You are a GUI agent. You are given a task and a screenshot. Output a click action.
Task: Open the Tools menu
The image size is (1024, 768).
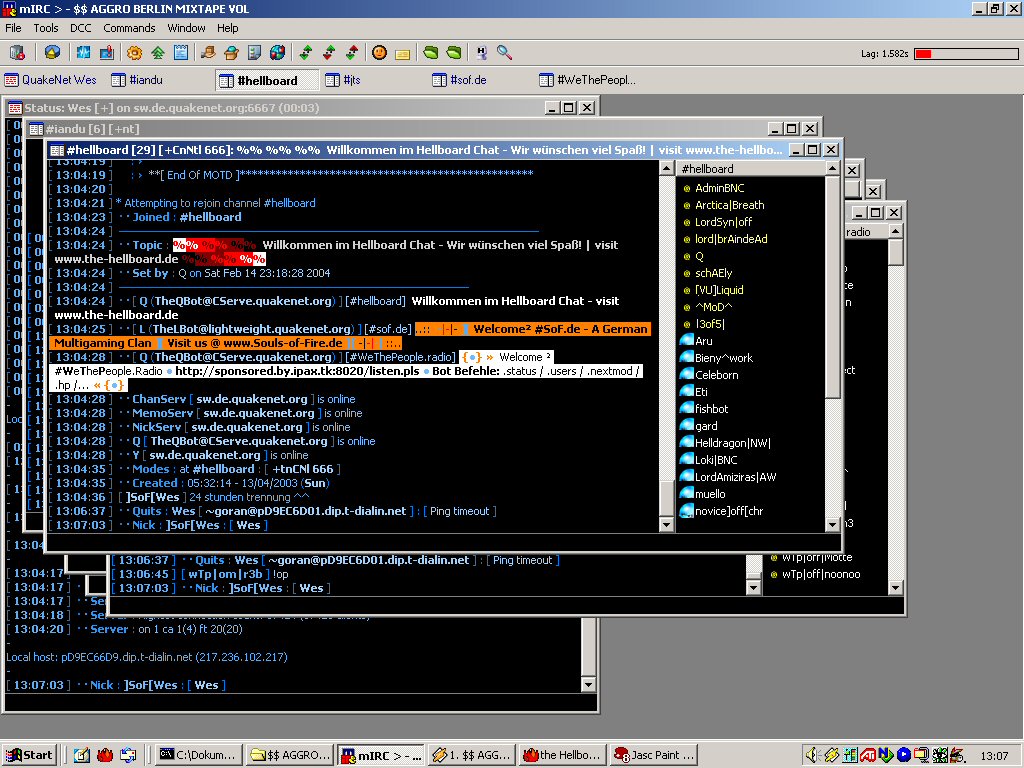[46, 28]
